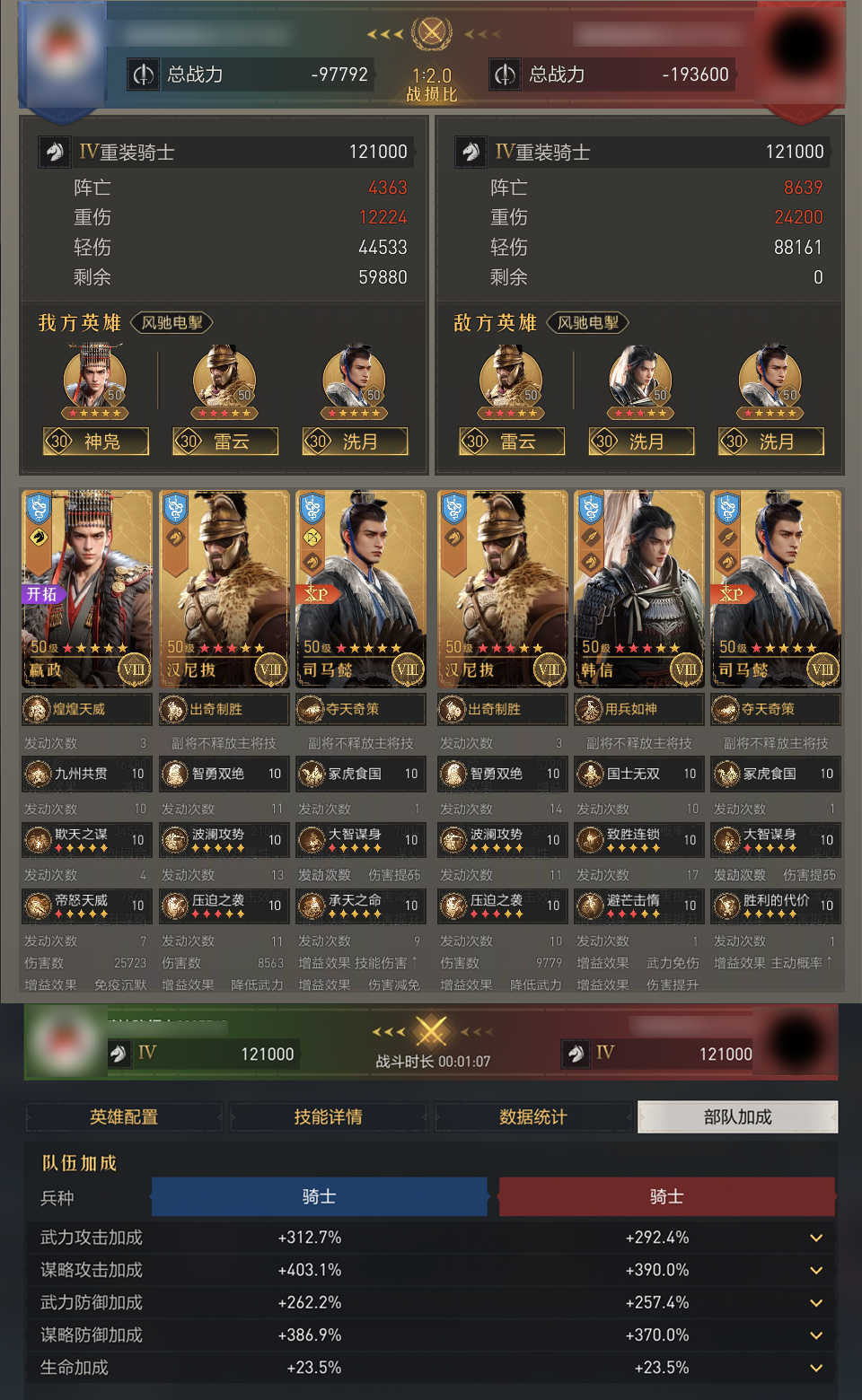This screenshot has width=862, height=1400.
Task: Select the 韩信 hero card
Action: (x=639, y=589)
